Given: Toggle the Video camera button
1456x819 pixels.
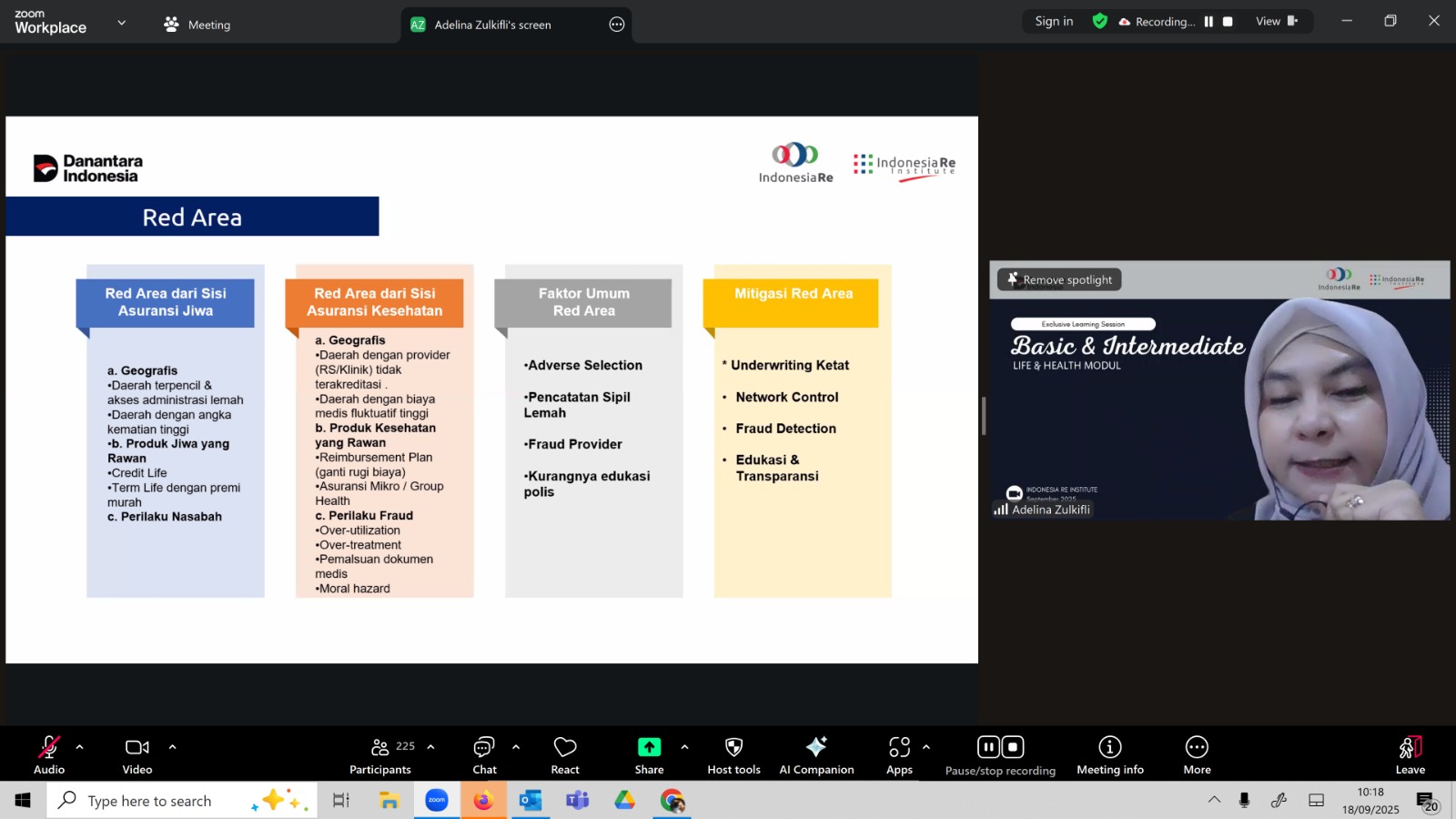Looking at the screenshot, I should 137,748.
